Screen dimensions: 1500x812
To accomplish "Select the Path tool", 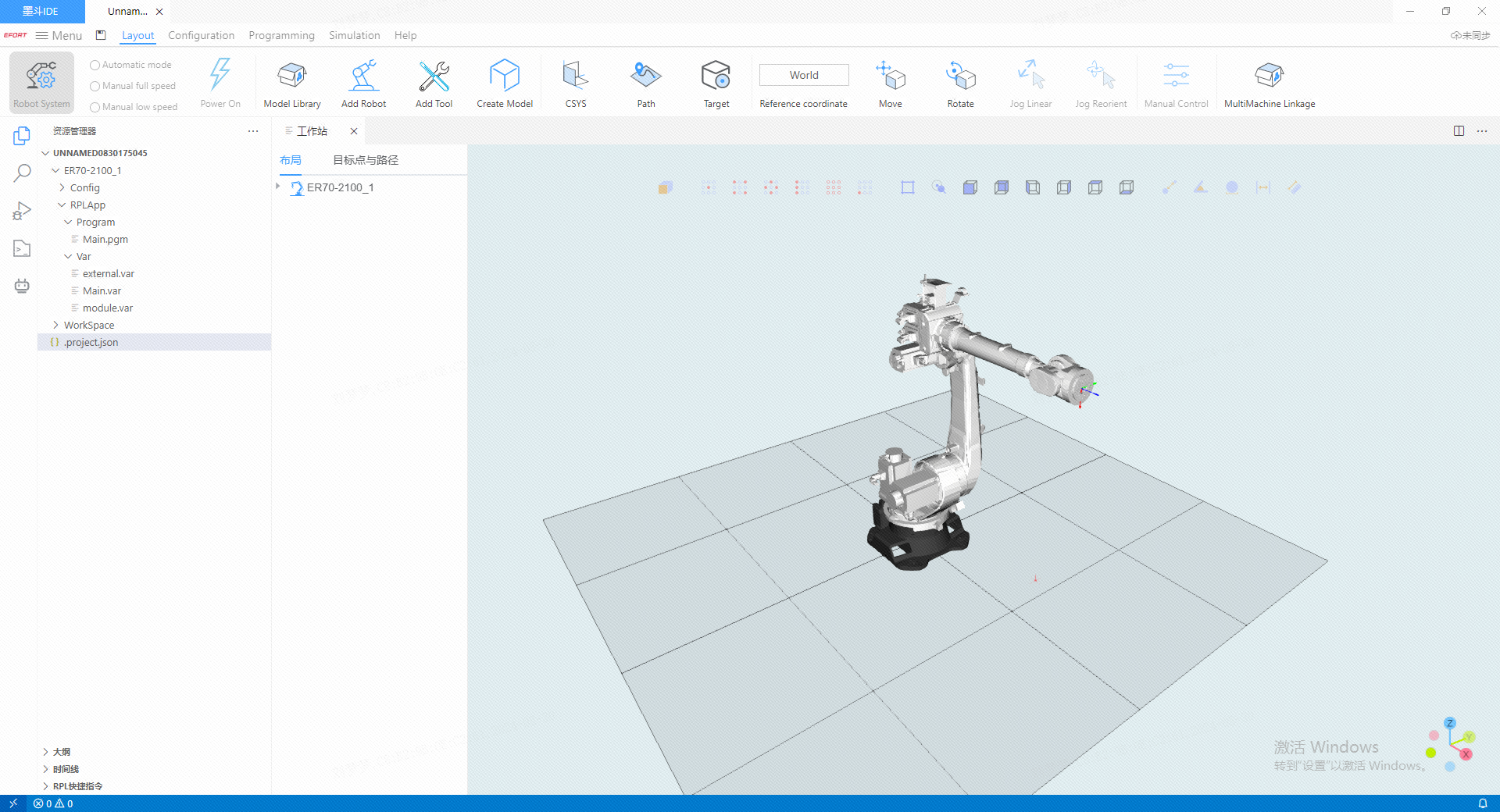I will (645, 77).
